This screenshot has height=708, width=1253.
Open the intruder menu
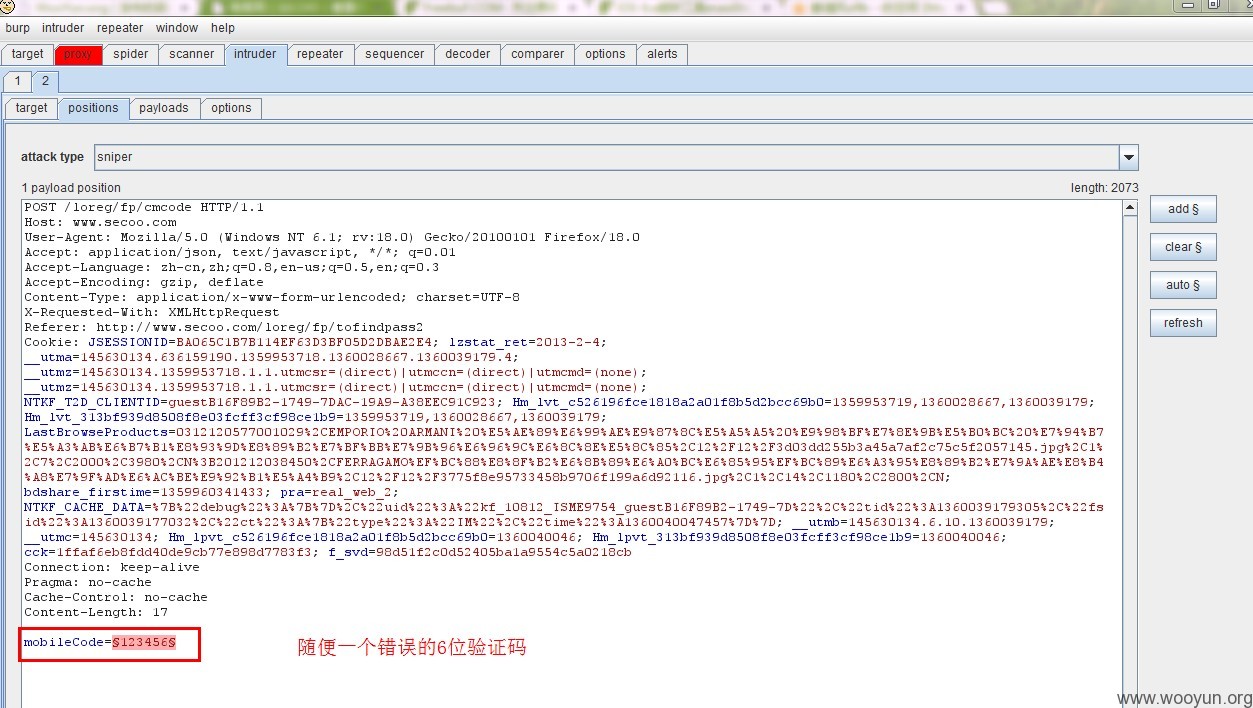click(63, 28)
